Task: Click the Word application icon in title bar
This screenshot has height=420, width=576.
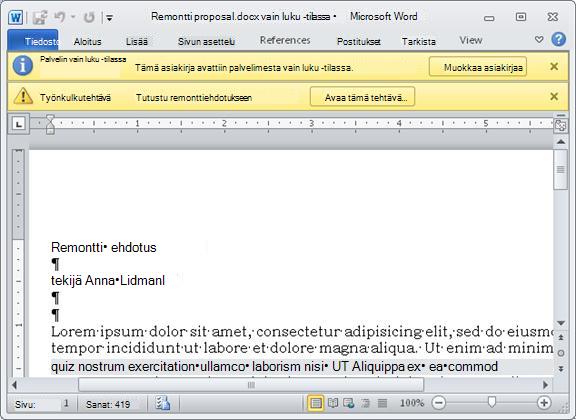Action: tap(15, 17)
